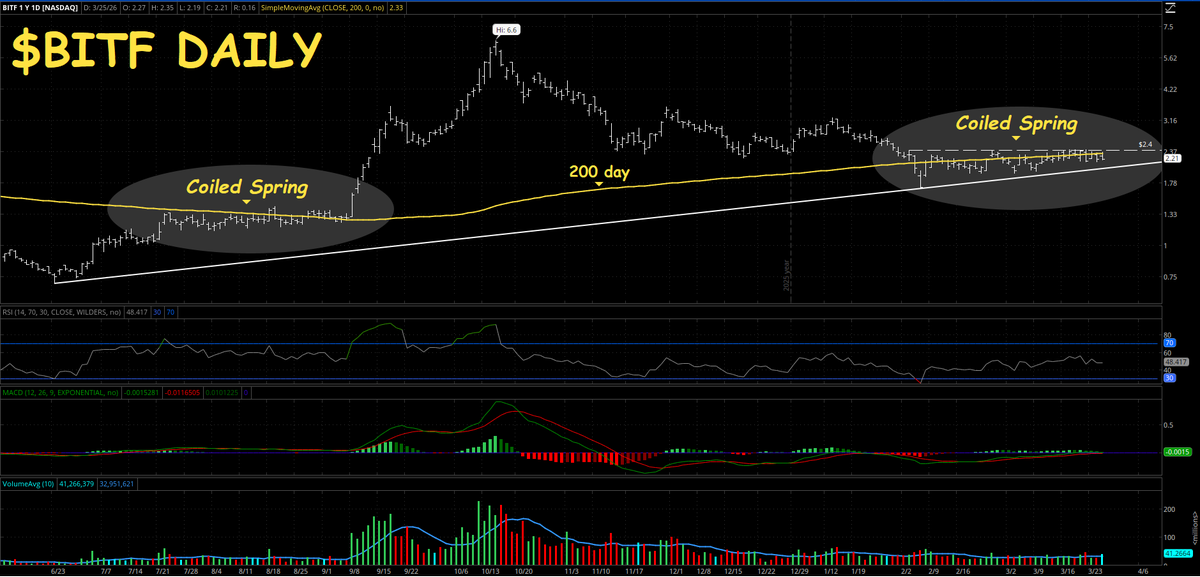Click the 0.5 label on MACD axis
This screenshot has width=1200, height=577.
pos(1169,424)
